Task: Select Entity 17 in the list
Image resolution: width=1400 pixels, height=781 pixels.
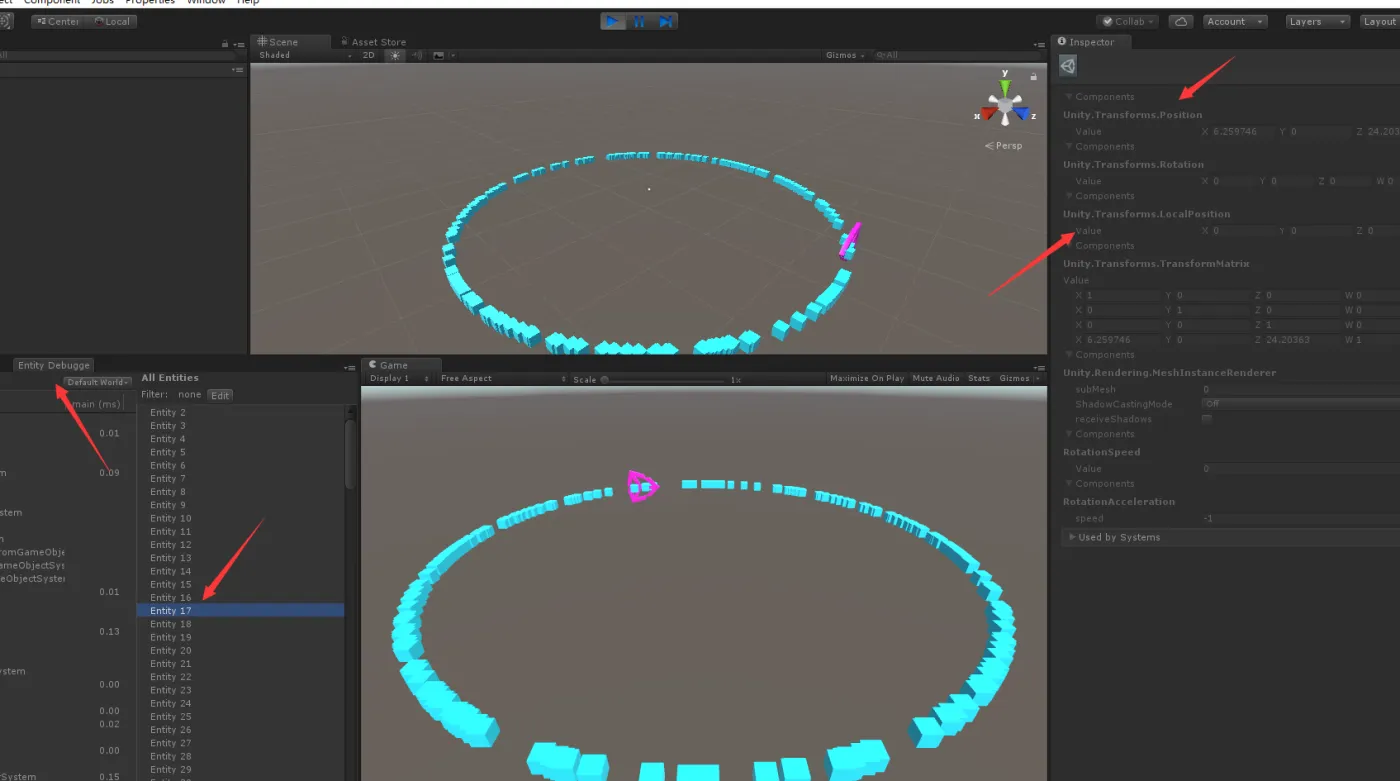Action: click(240, 610)
